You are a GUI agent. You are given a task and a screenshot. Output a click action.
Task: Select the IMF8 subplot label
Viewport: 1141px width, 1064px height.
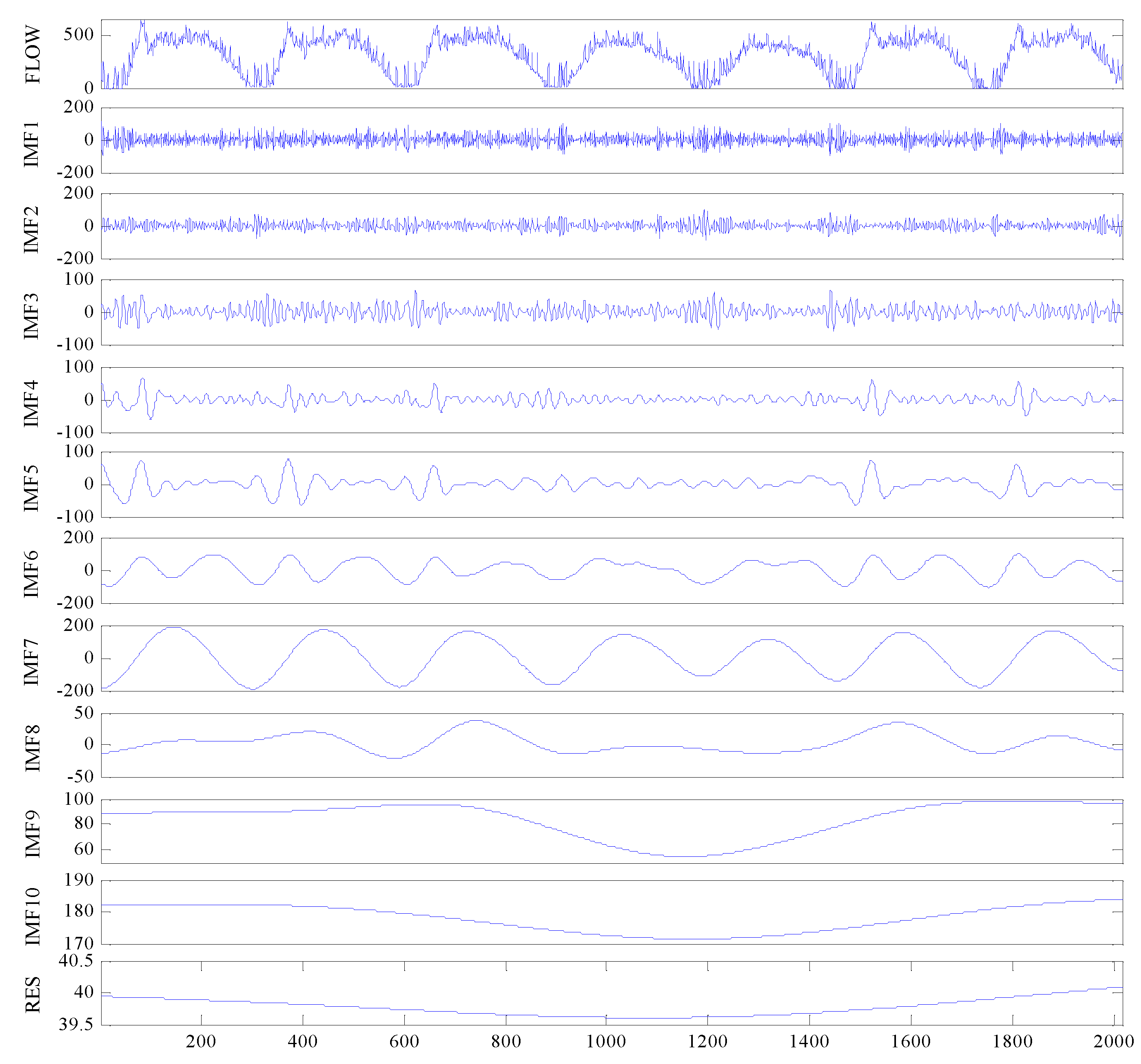pyautogui.click(x=33, y=748)
